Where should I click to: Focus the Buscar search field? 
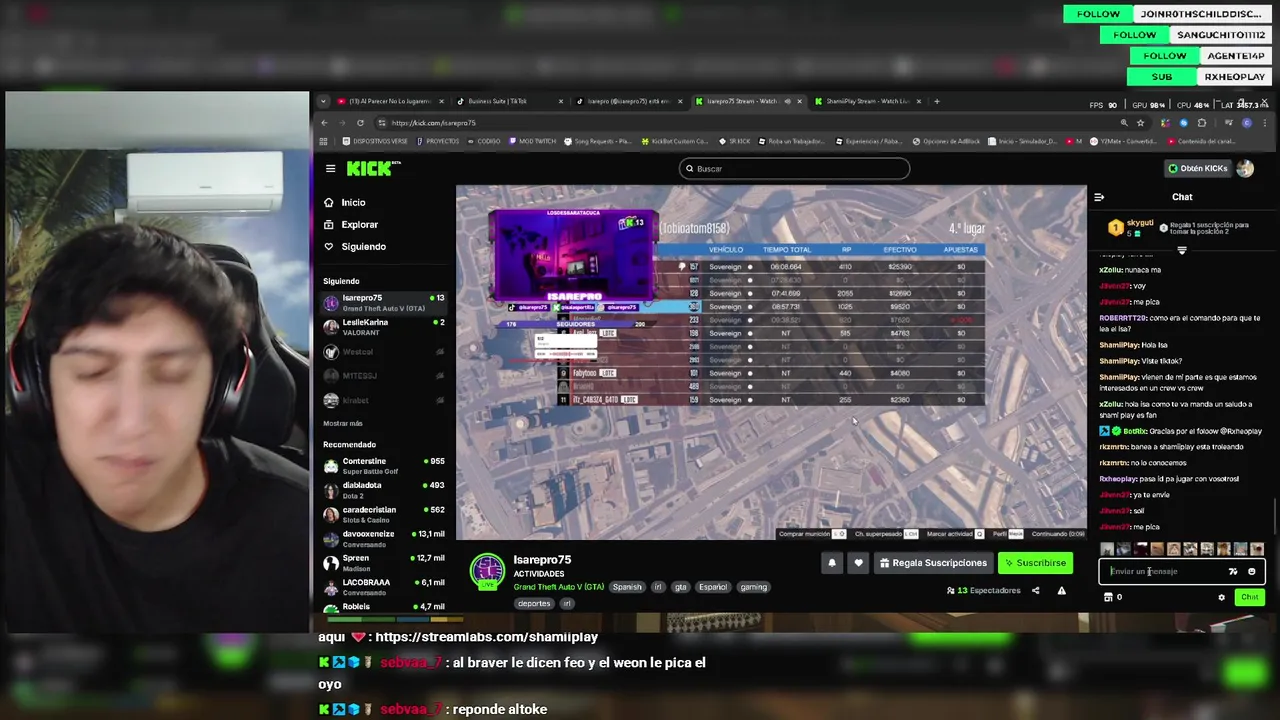coord(794,168)
